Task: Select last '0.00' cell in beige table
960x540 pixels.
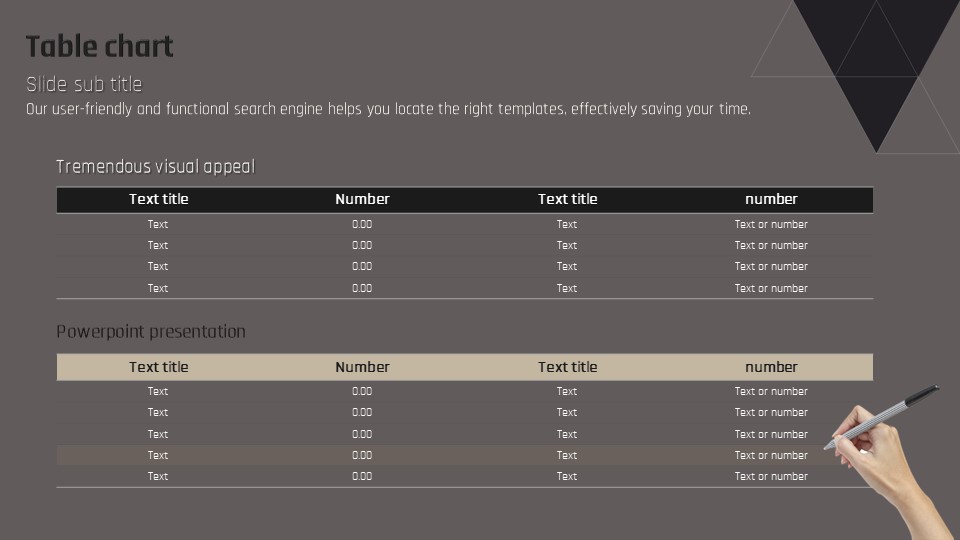Action: (362, 476)
